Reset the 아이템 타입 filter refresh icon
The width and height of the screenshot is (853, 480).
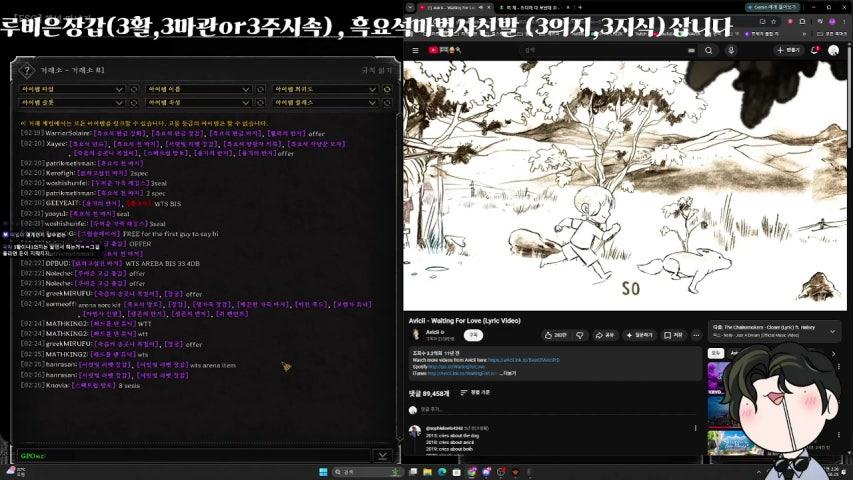tap(134, 89)
